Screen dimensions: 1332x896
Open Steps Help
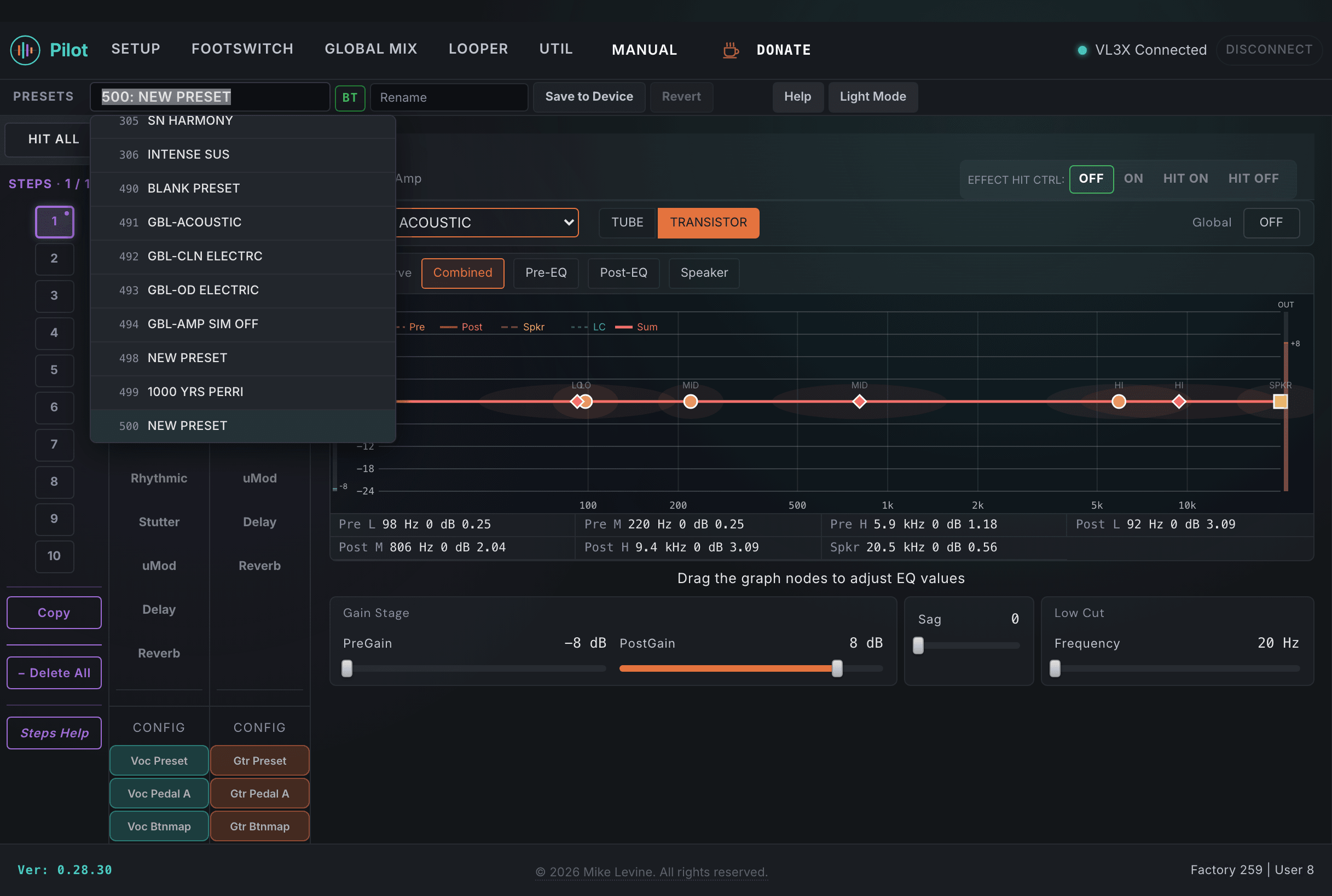(x=54, y=733)
